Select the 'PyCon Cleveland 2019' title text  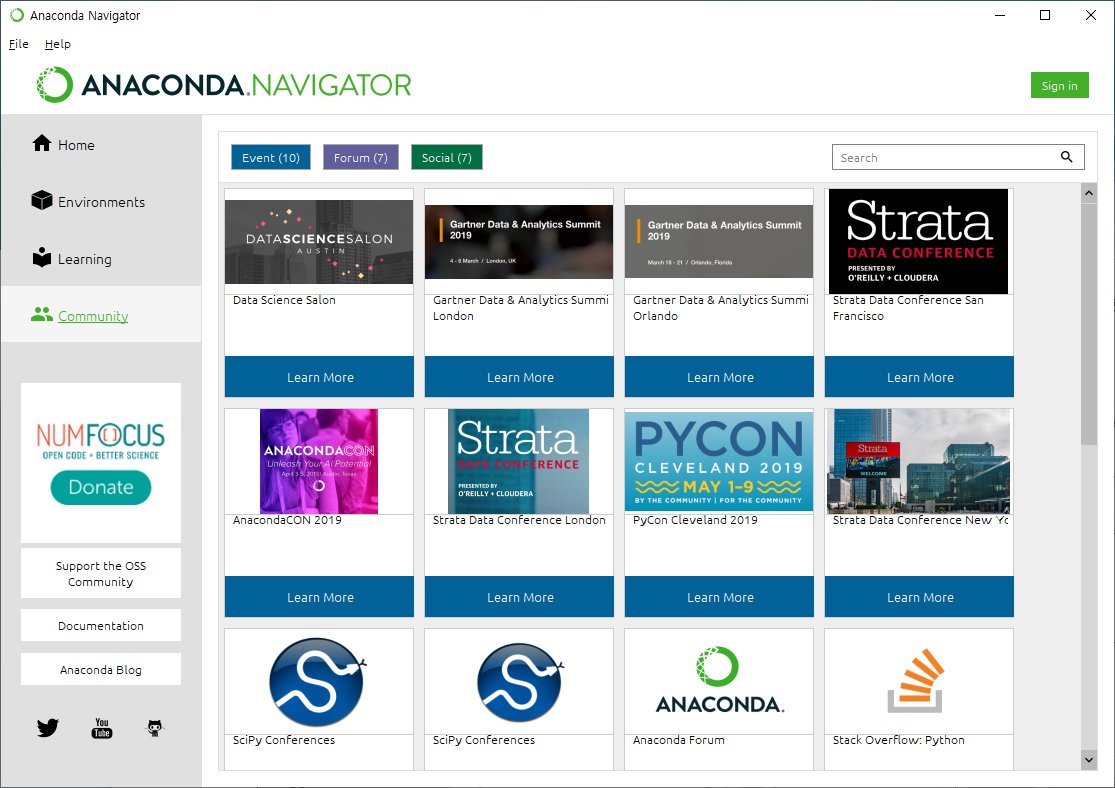tap(695, 520)
